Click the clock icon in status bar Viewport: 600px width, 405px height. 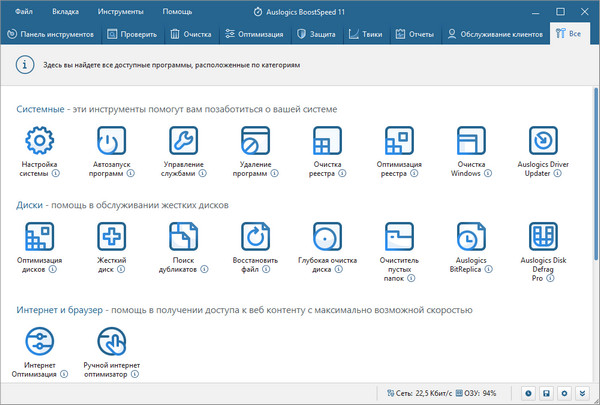pos(529,393)
